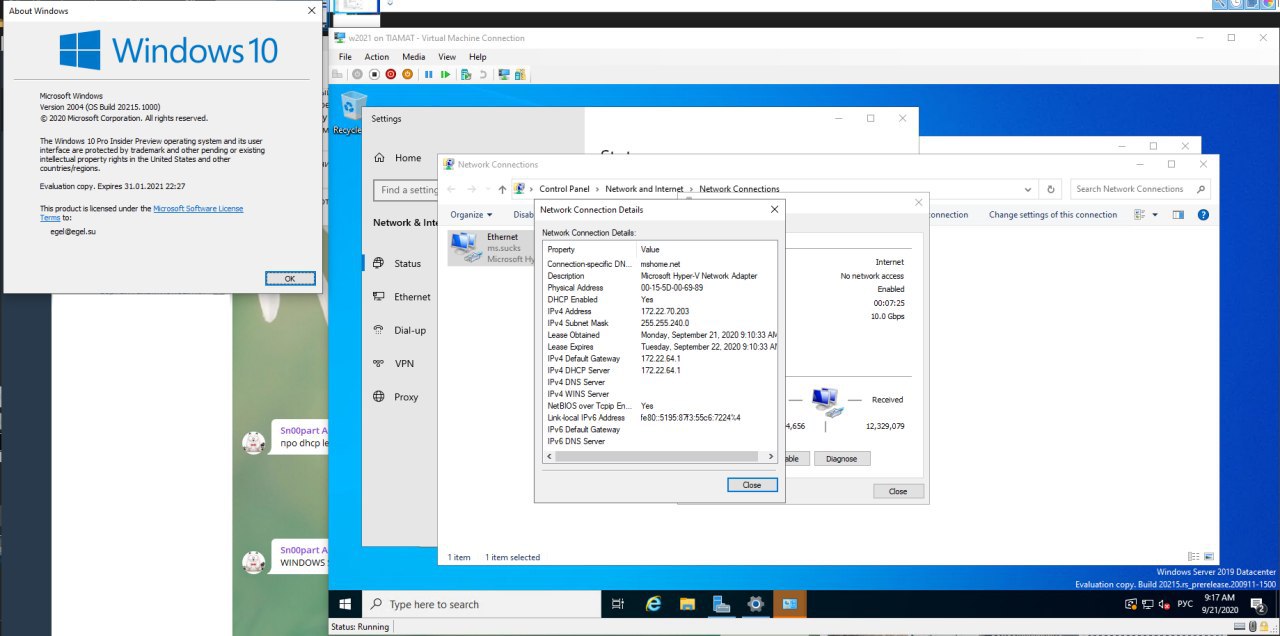Click the Ethernet adapter icon in Network Connections
1280x636 pixels.
click(464, 246)
